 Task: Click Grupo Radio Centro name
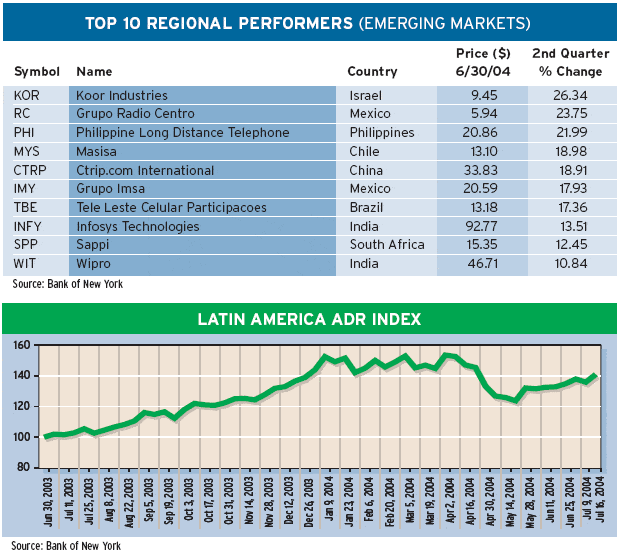[x=135, y=113]
